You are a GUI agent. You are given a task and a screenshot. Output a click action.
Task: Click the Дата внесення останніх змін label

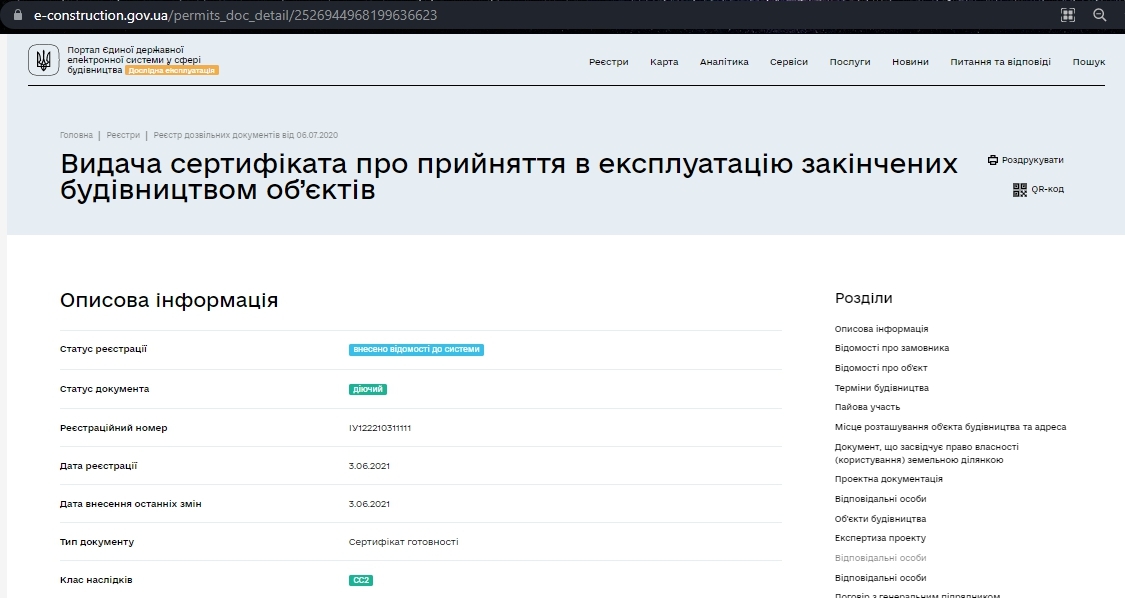click(131, 504)
